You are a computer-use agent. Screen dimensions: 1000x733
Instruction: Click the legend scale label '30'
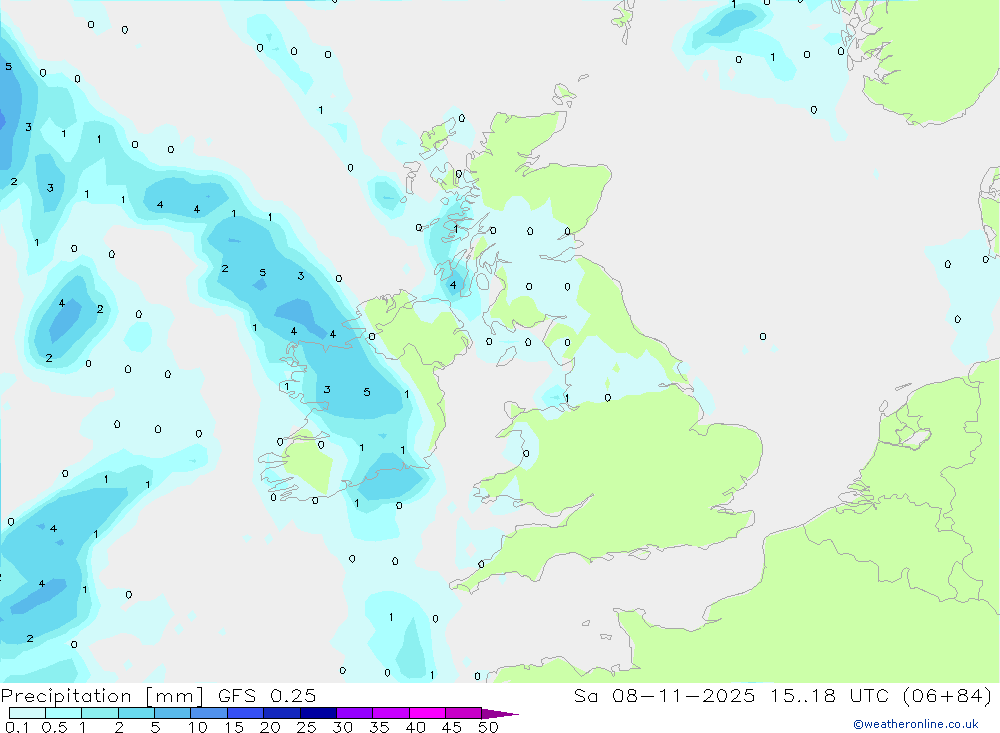pyautogui.click(x=342, y=727)
